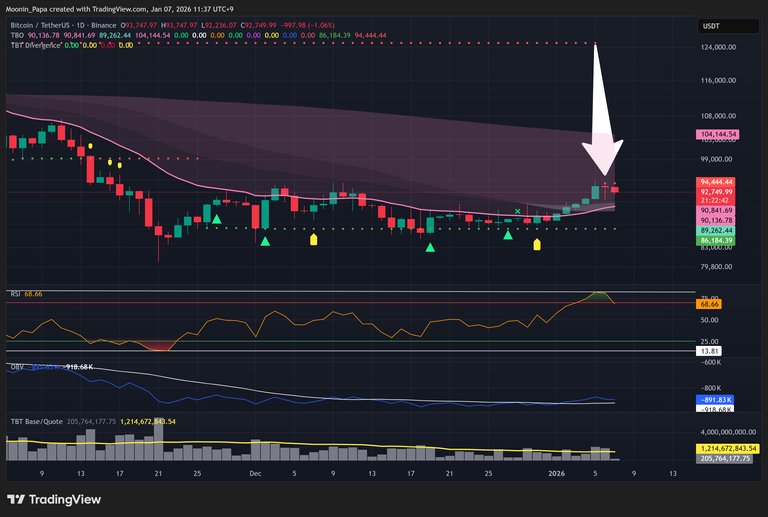Click the pink 104,144.54 price label
Image resolution: width=768 pixels, height=517 pixels.
point(716,134)
